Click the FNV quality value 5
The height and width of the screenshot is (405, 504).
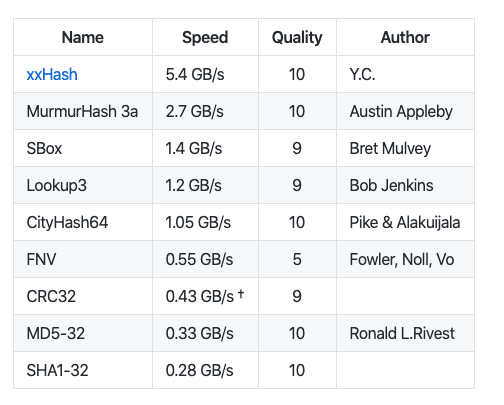pos(297,259)
